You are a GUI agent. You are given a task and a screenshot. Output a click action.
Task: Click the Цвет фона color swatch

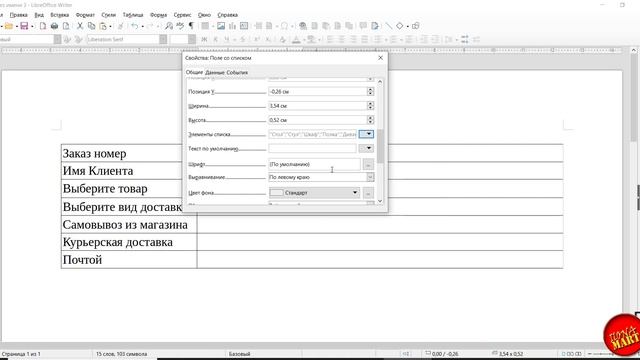(276, 192)
